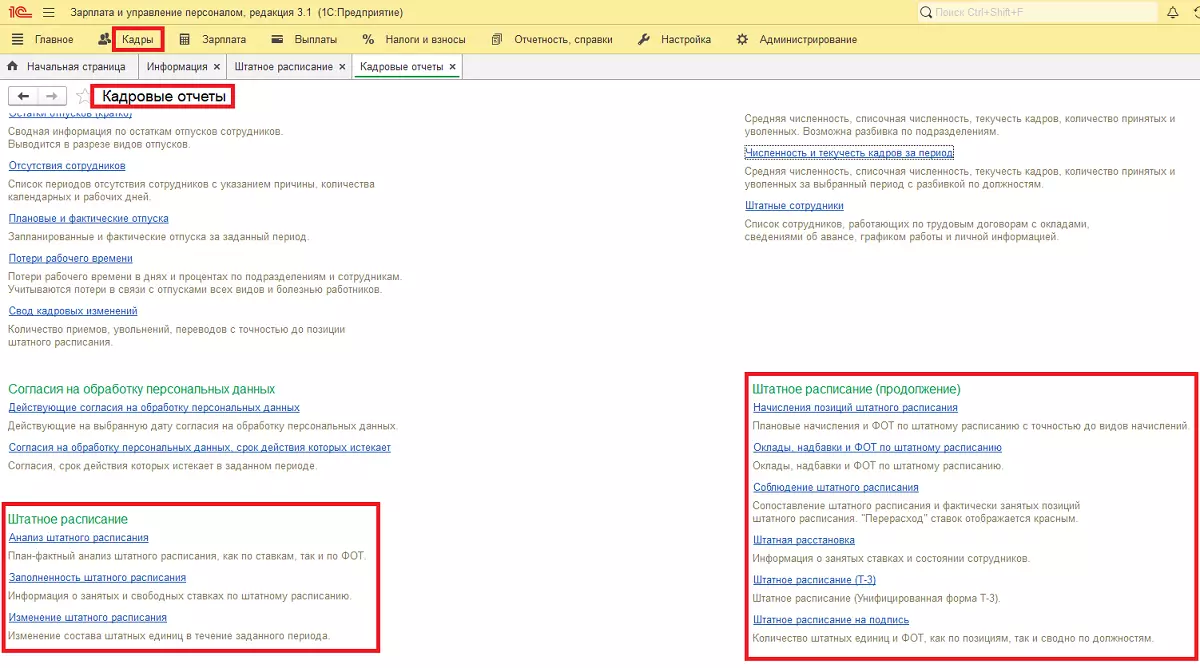This screenshot has width=1200, height=668.
Task: Open Анализ штатного расписания report
Action: 78,538
